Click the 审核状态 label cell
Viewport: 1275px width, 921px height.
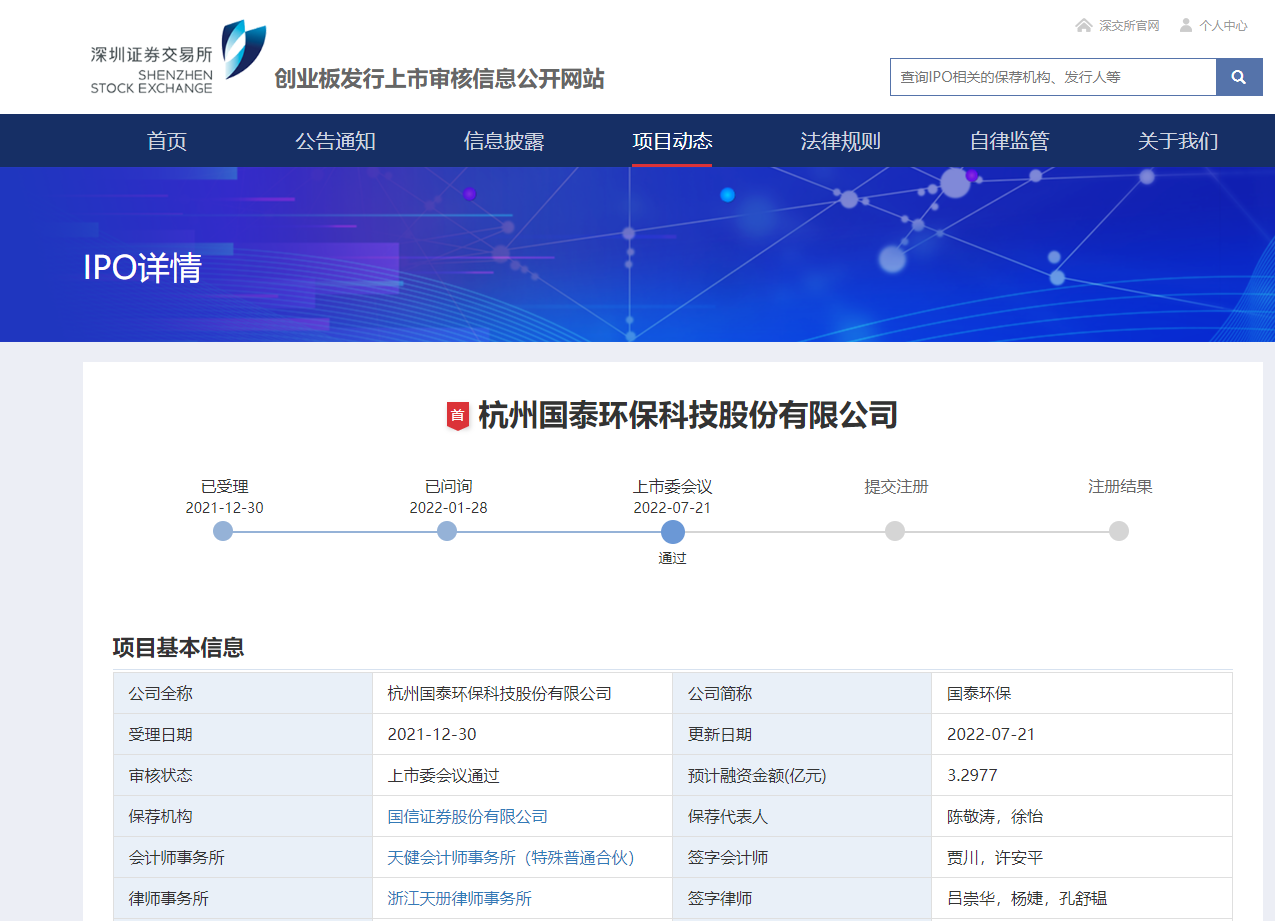[x=243, y=776]
